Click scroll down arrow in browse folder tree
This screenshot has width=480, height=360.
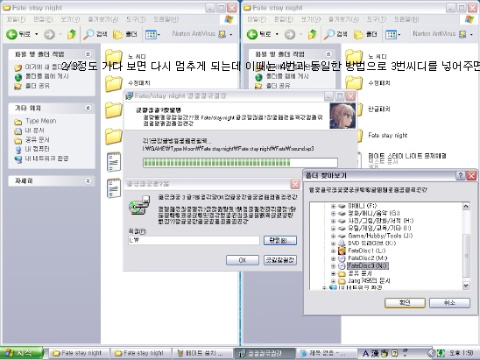click(466, 286)
